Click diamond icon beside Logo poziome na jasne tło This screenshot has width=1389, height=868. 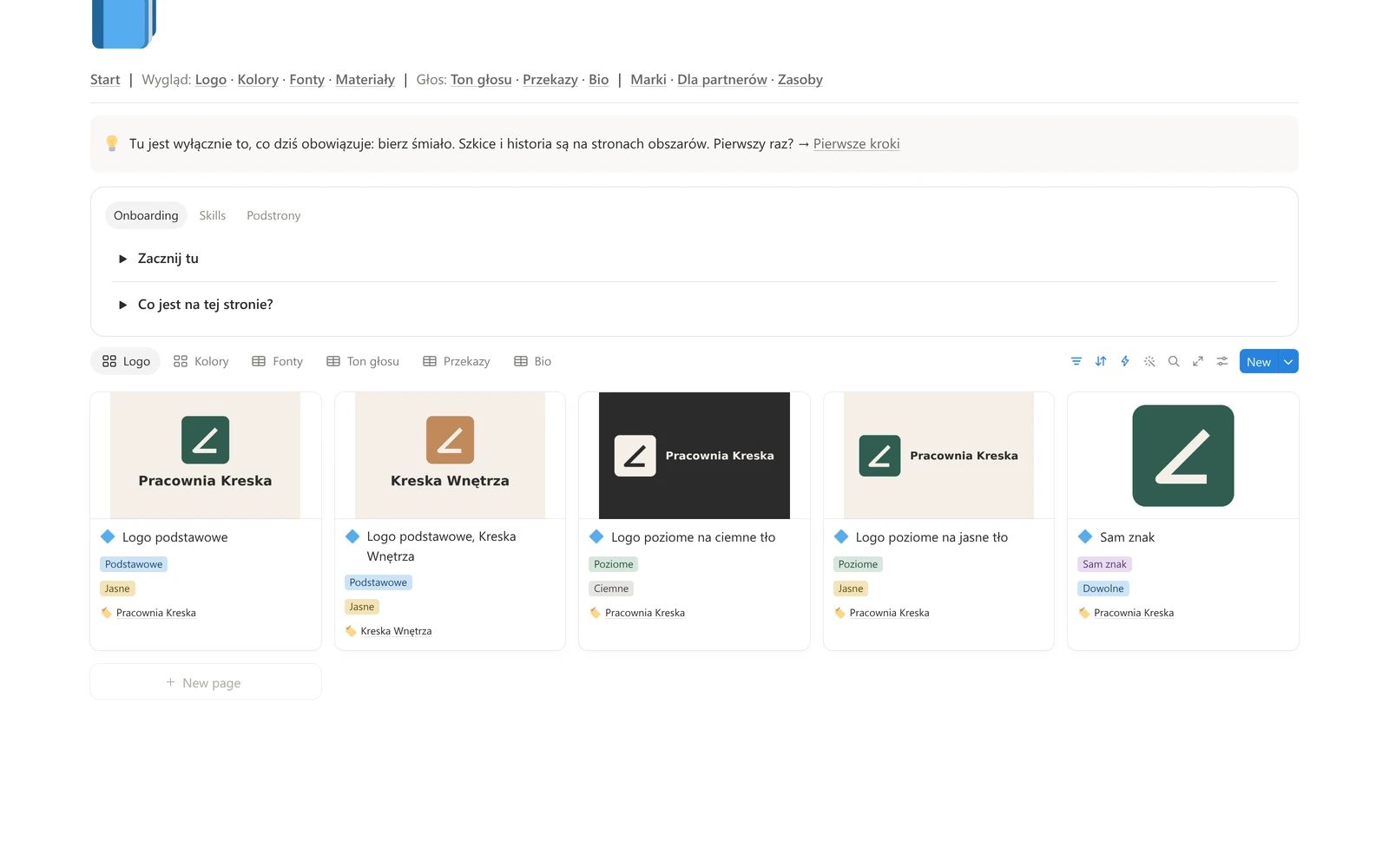point(841,536)
